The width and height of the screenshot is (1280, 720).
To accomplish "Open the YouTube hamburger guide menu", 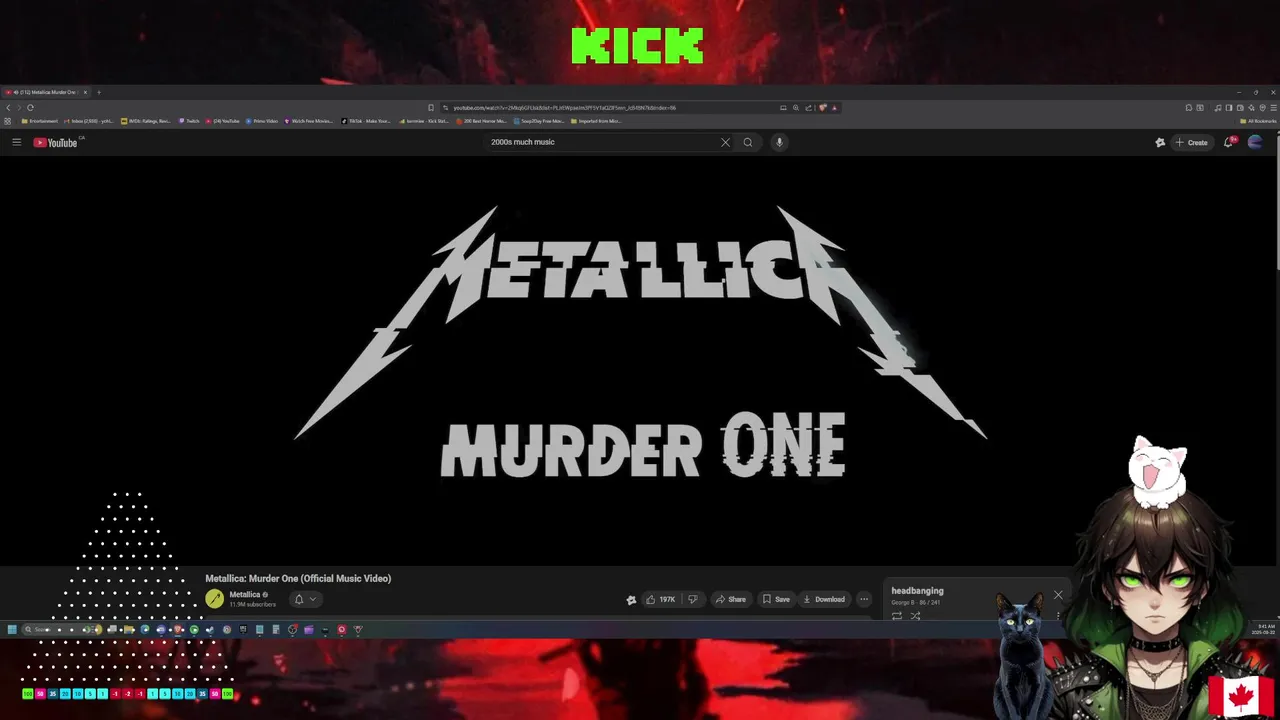I will [x=16, y=142].
